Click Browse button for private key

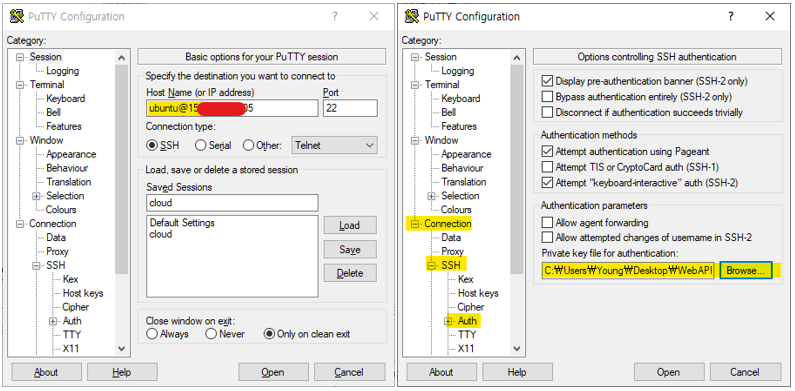click(x=745, y=271)
